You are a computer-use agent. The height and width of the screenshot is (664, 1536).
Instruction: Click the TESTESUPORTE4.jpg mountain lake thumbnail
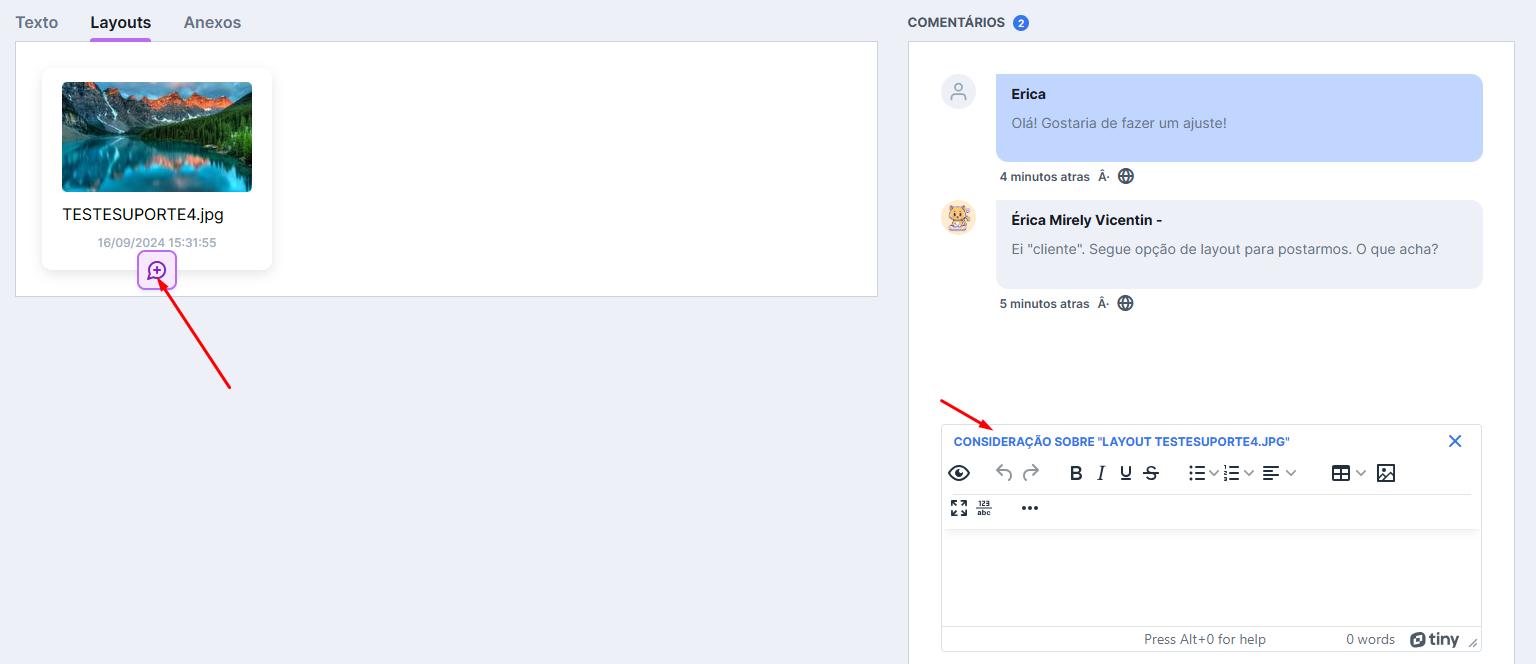click(x=157, y=137)
